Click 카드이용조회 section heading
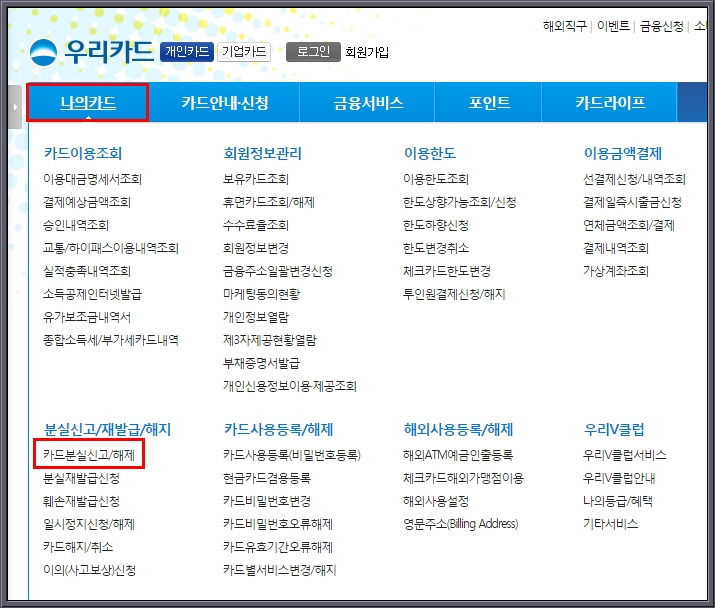This screenshot has width=715, height=608. [83, 153]
